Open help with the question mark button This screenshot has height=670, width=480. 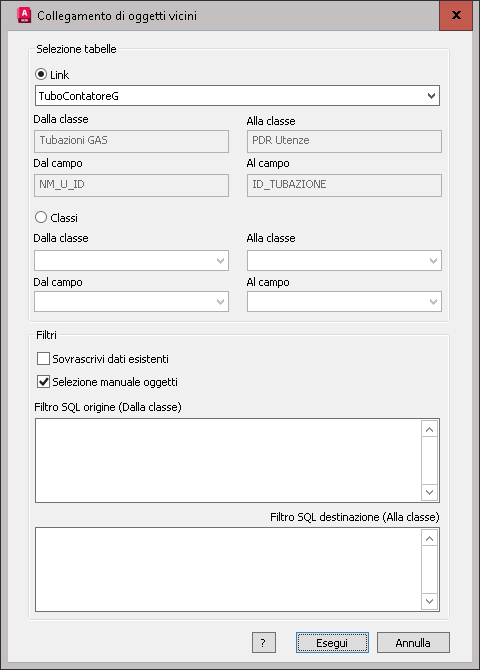point(264,642)
